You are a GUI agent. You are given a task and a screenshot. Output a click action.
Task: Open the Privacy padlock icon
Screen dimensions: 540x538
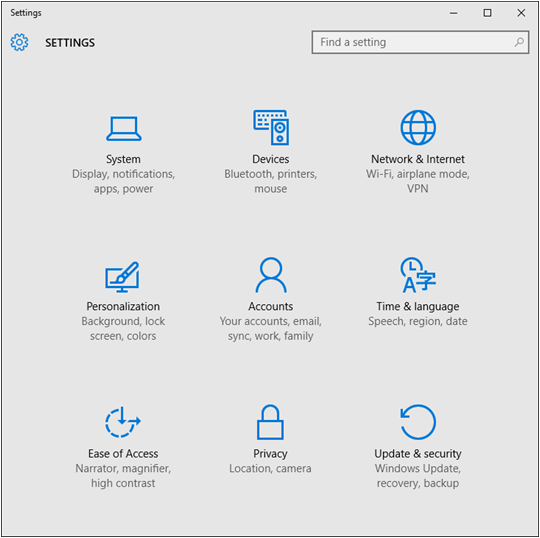point(270,422)
